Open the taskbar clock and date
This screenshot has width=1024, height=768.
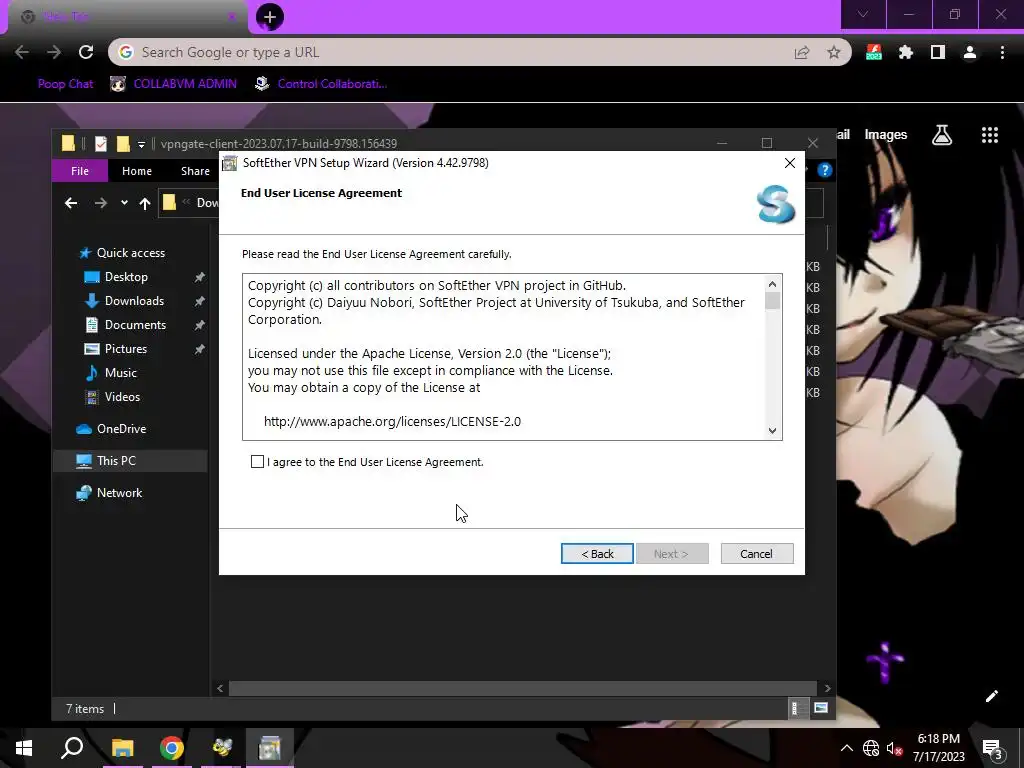coord(938,748)
